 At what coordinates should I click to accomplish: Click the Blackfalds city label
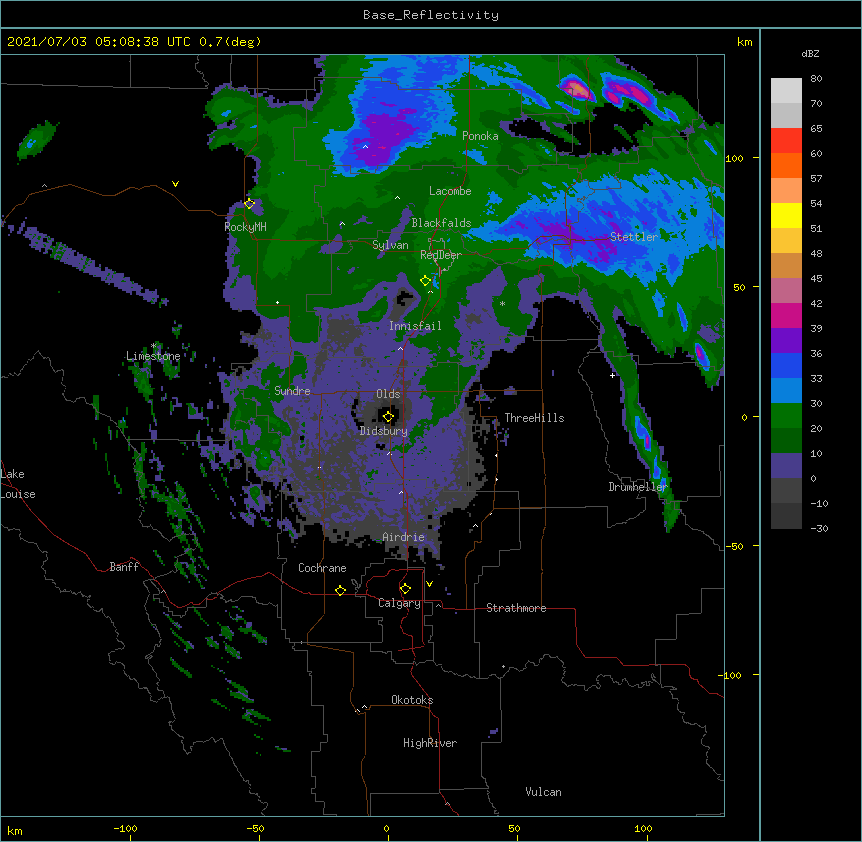tap(441, 223)
